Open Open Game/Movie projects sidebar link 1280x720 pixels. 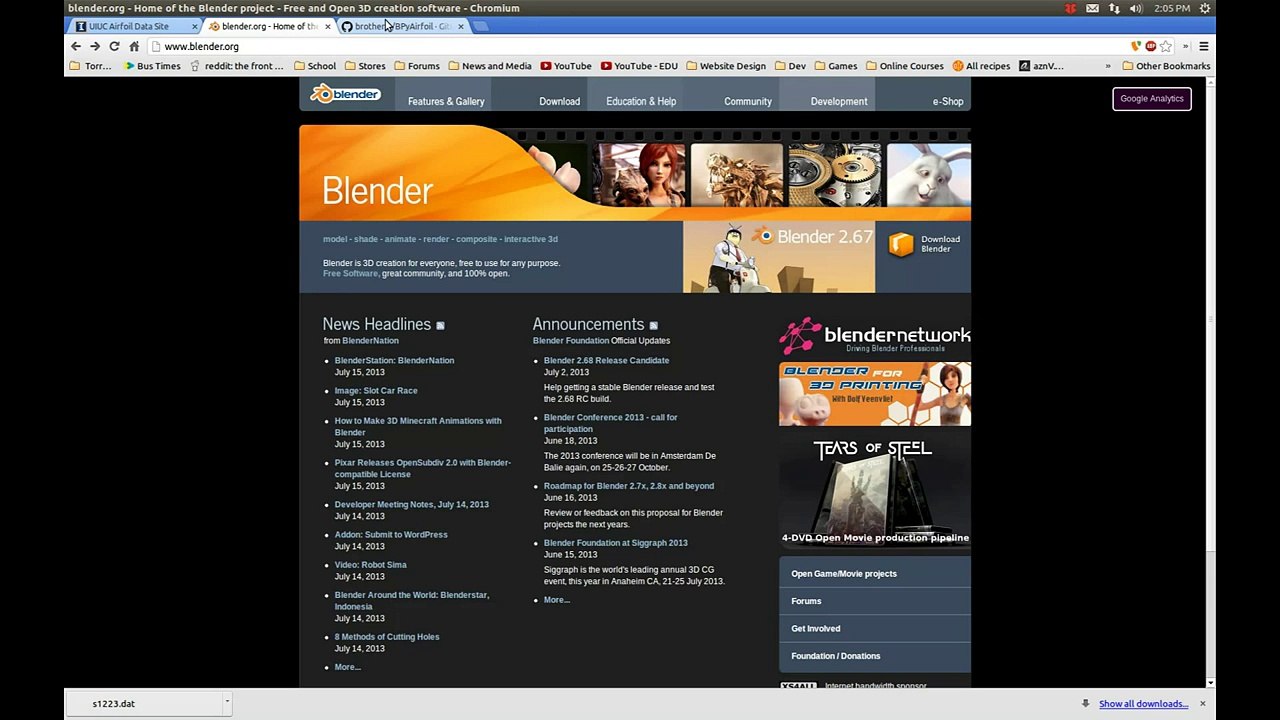[844, 573]
